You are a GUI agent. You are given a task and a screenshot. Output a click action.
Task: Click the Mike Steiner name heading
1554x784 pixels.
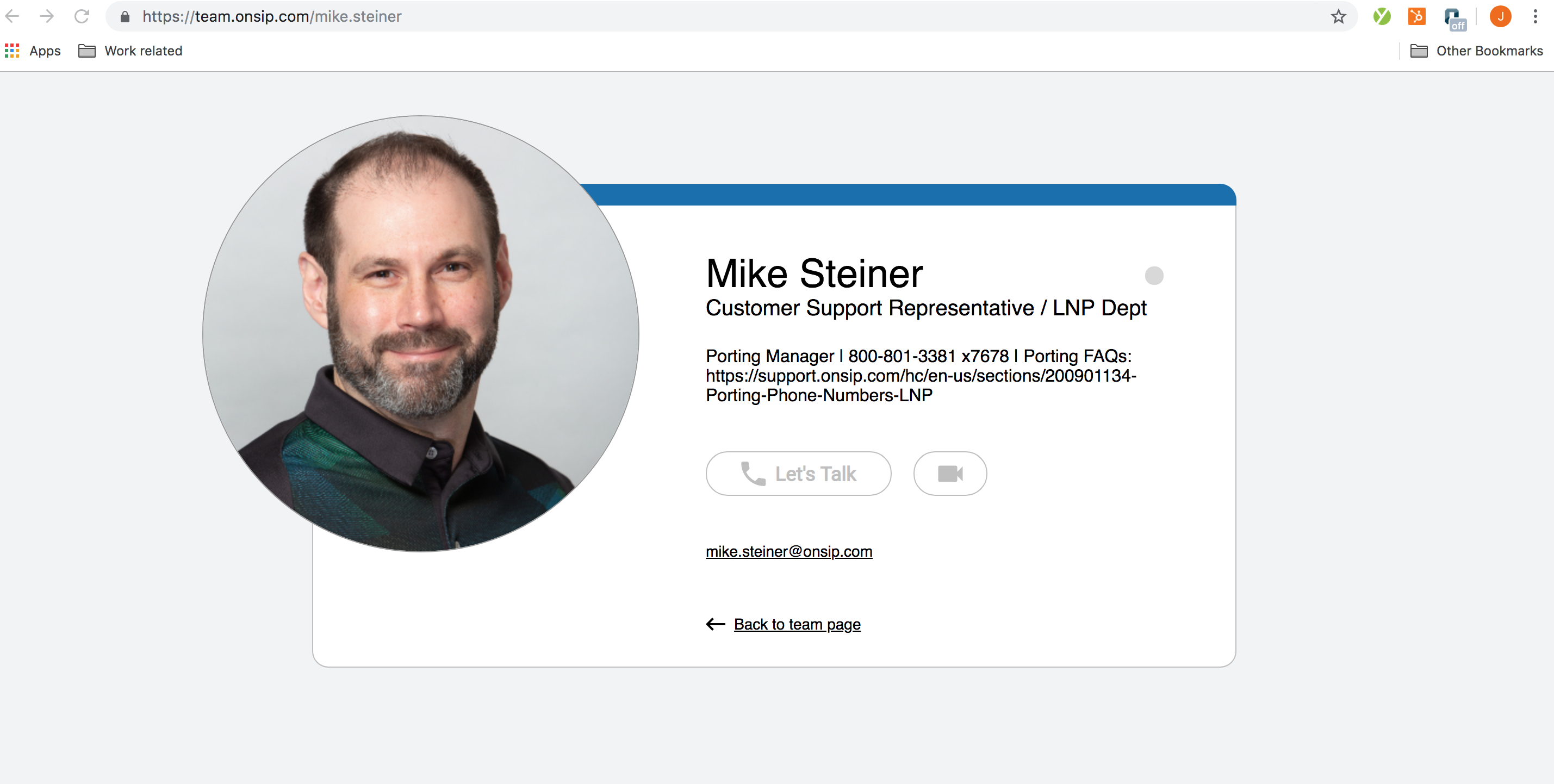click(815, 274)
